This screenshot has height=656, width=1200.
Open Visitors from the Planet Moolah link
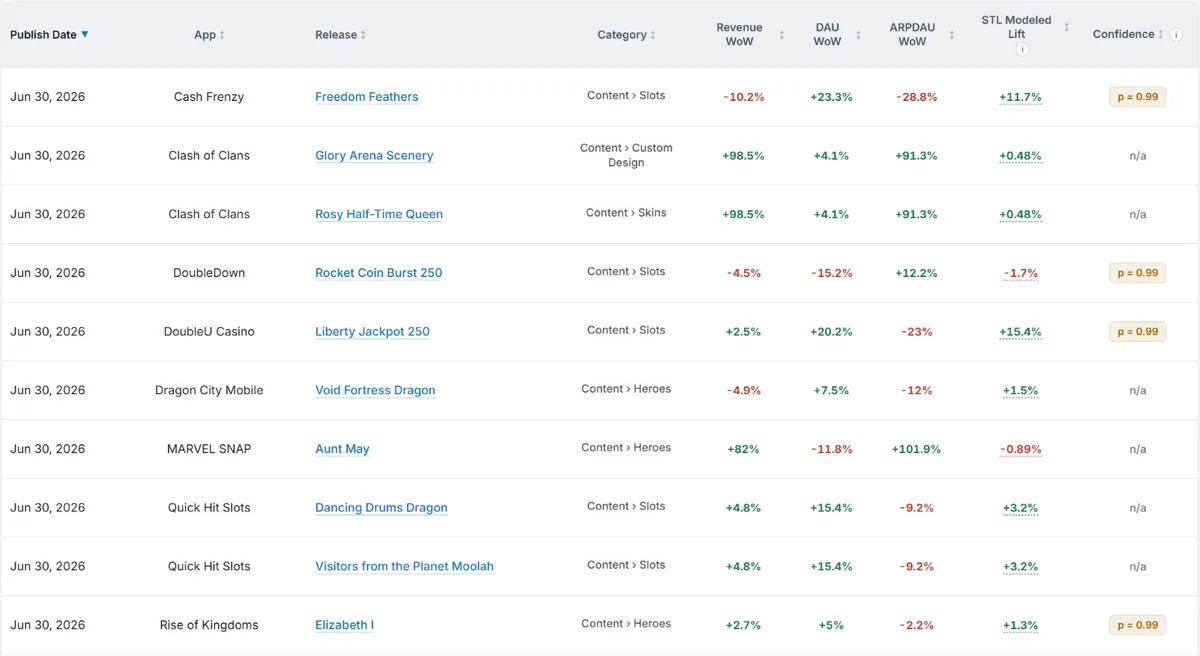tap(404, 567)
